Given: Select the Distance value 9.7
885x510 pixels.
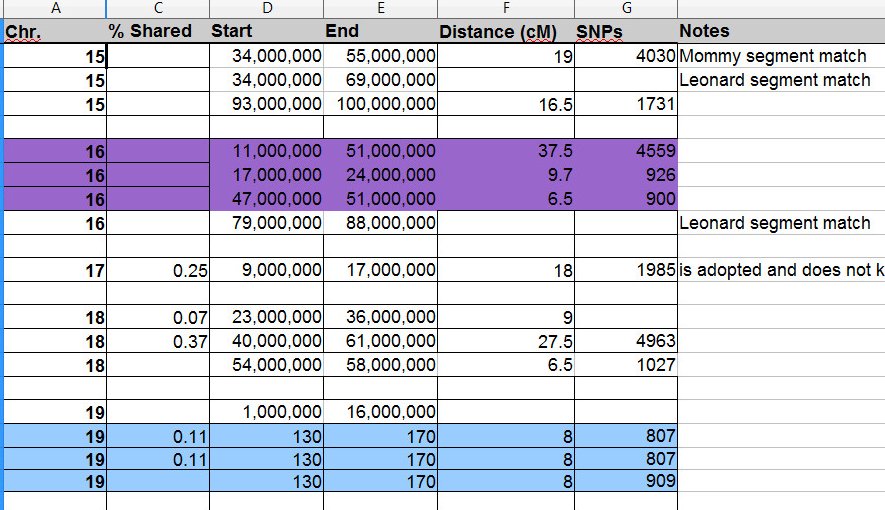Looking at the screenshot, I should pyautogui.click(x=506, y=175).
